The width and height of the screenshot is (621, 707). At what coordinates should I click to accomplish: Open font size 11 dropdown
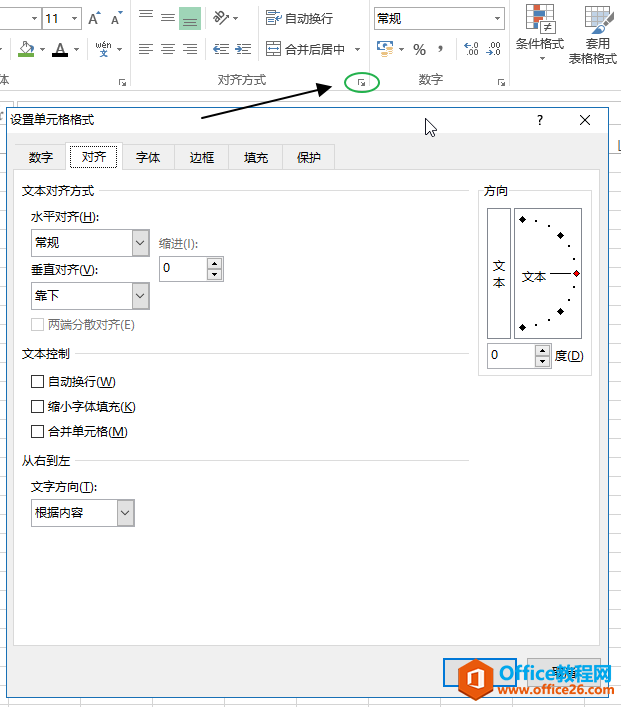[74, 18]
